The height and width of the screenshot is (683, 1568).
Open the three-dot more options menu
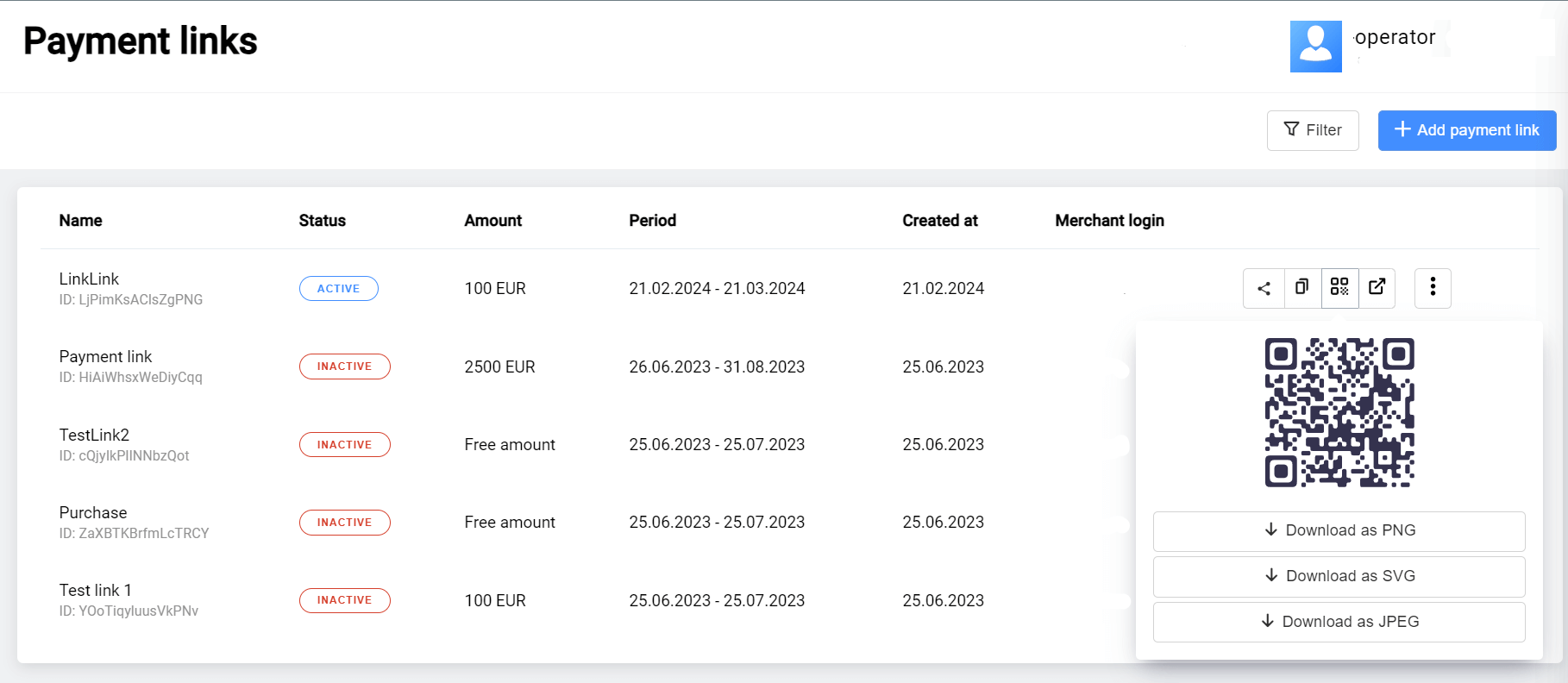(x=1433, y=288)
